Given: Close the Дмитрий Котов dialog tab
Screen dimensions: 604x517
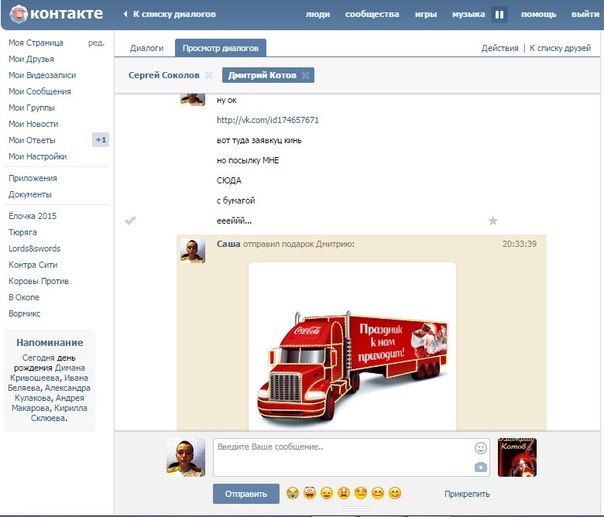Looking at the screenshot, I should pyautogui.click(x=305, y=76).
